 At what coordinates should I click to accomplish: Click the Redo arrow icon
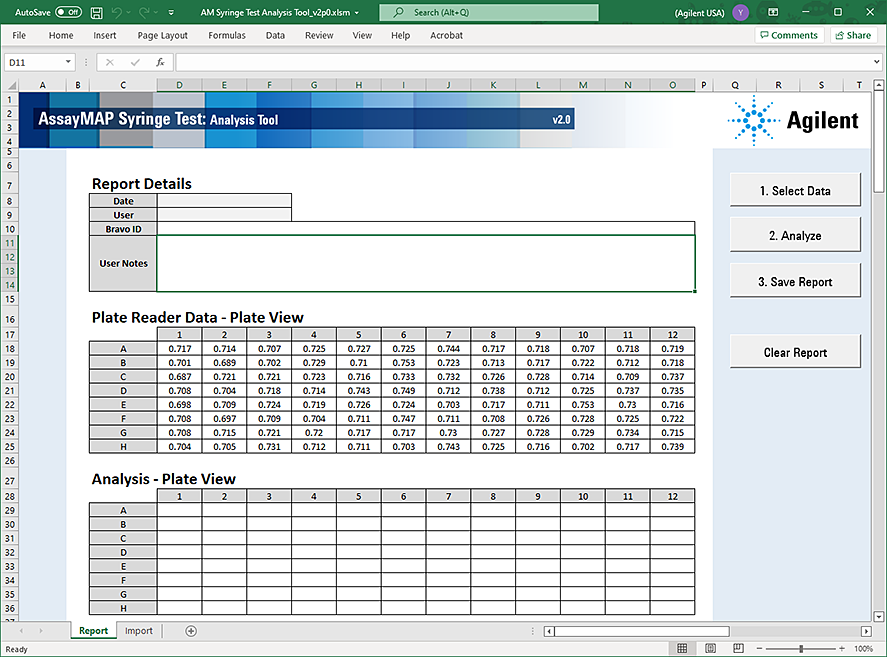(x=144, y=12)
